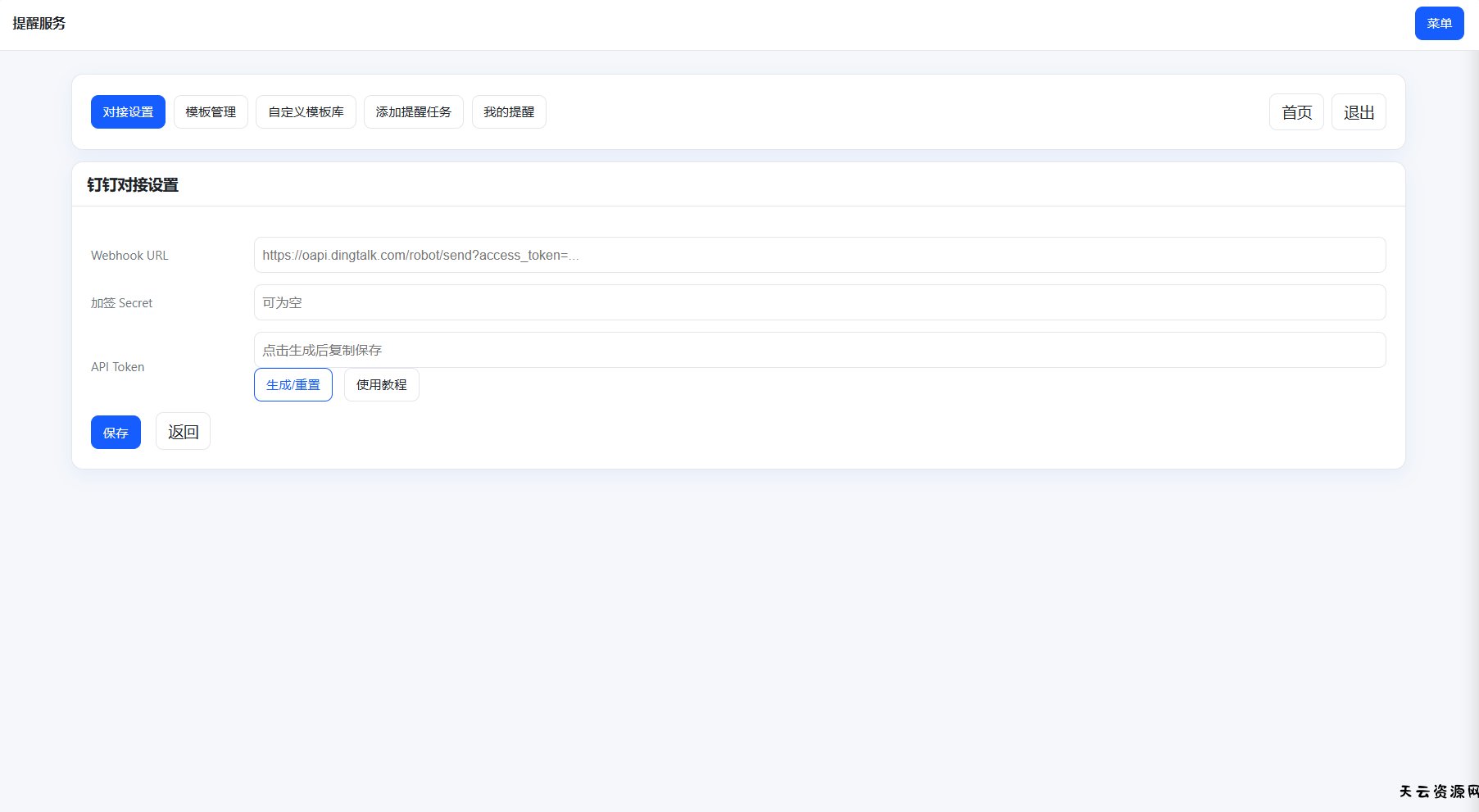Save settings with the 保存 button
Image resolution: width=1479 pixels, height=812 pixels.
116,433
